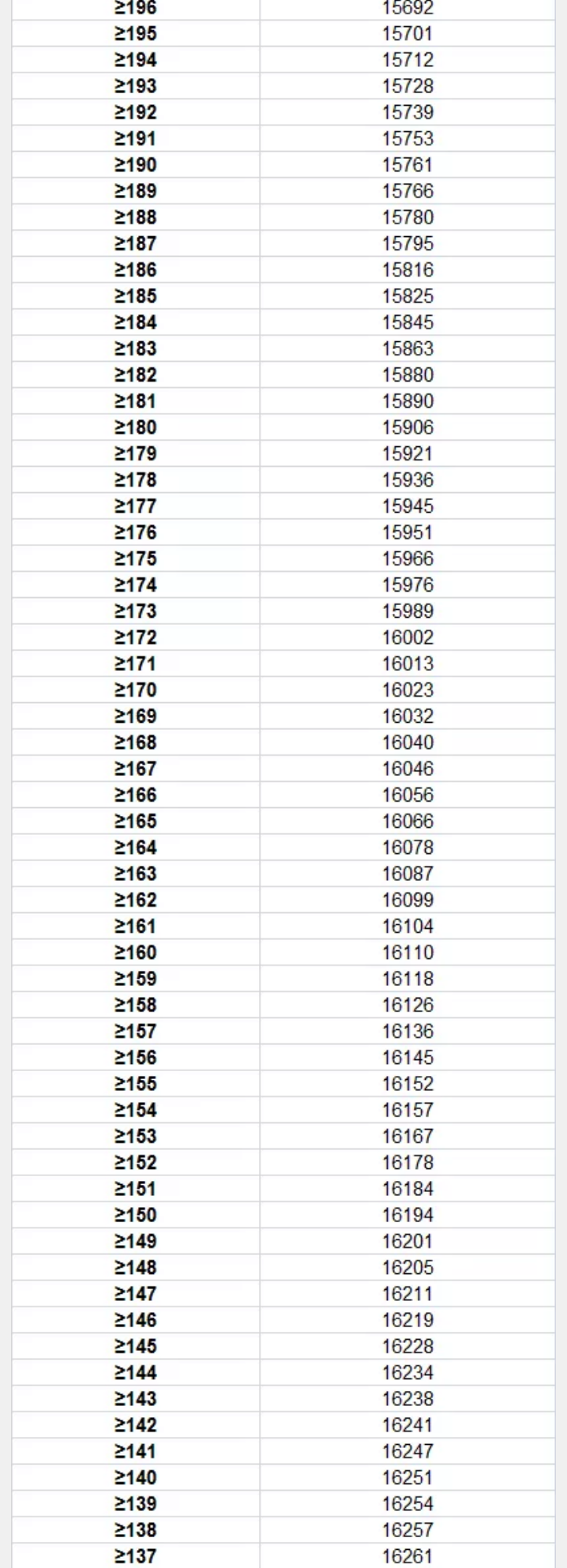This screenshot has height=1568, width=567.
Task: Select the value 16099
Action: pyautogui.click(x=407, y=900)
